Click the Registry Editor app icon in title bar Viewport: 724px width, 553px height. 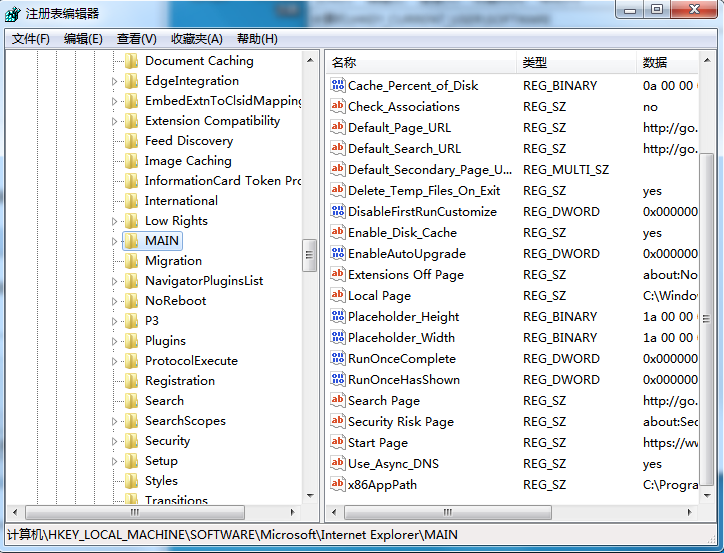pos(12,13)
